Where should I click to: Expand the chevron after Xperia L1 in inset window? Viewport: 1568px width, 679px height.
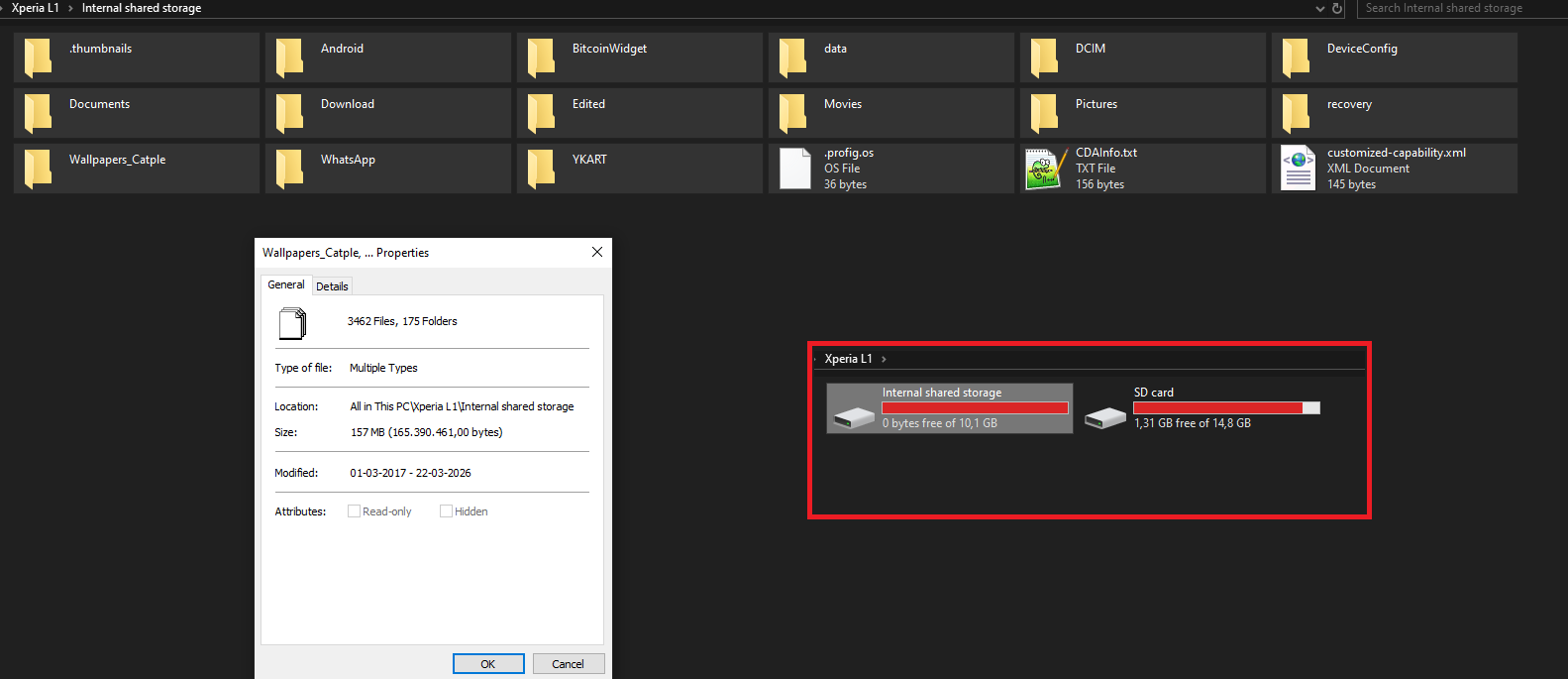[x=884, y=359]
